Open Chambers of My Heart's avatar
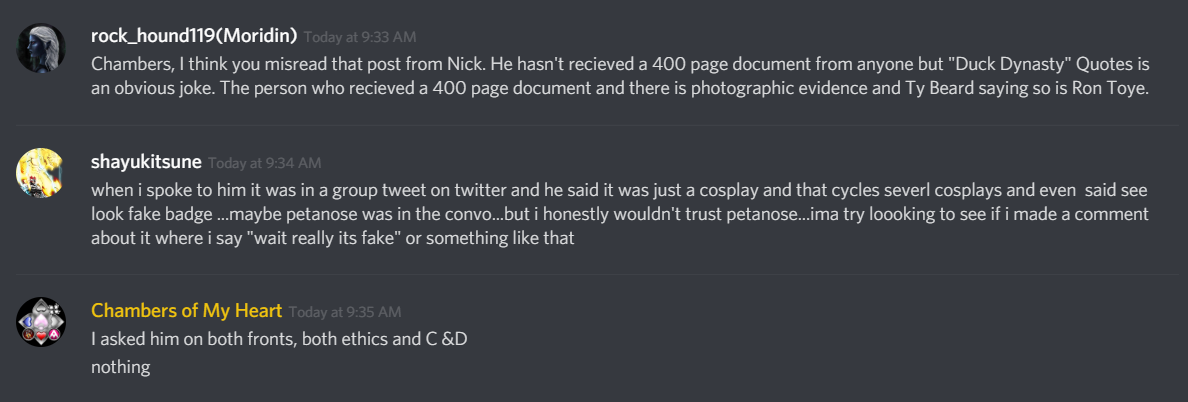Viewport: 1188px width, 402px height. coord(41,322)
